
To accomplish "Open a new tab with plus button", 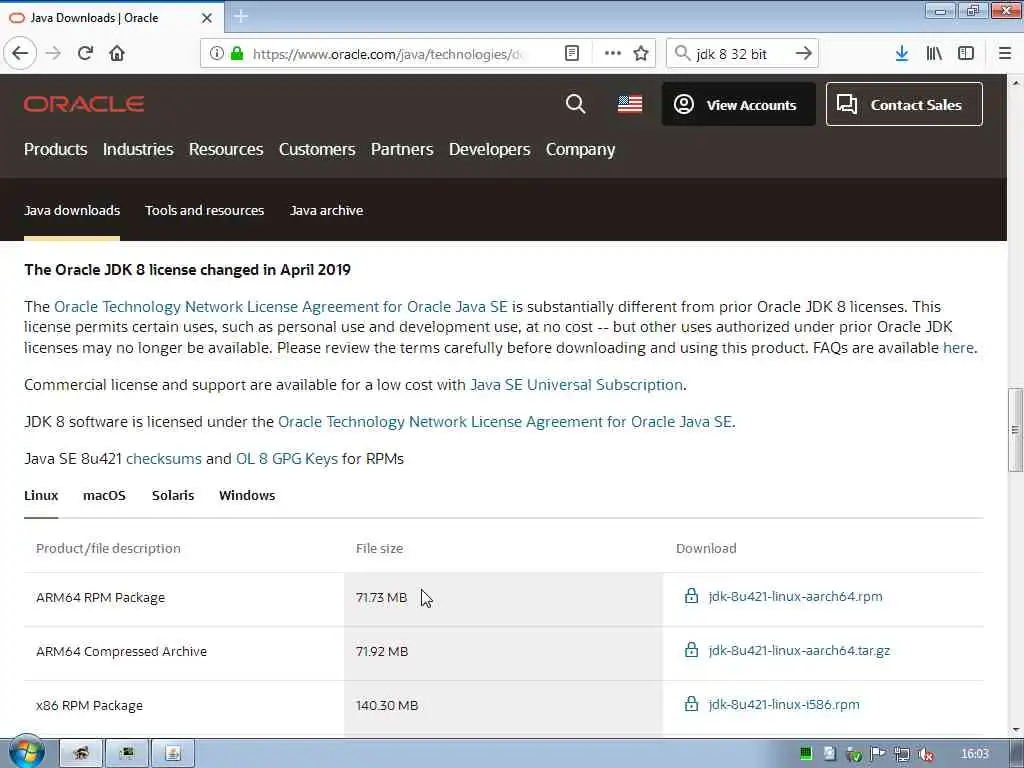I will click(x=241, y=16).
